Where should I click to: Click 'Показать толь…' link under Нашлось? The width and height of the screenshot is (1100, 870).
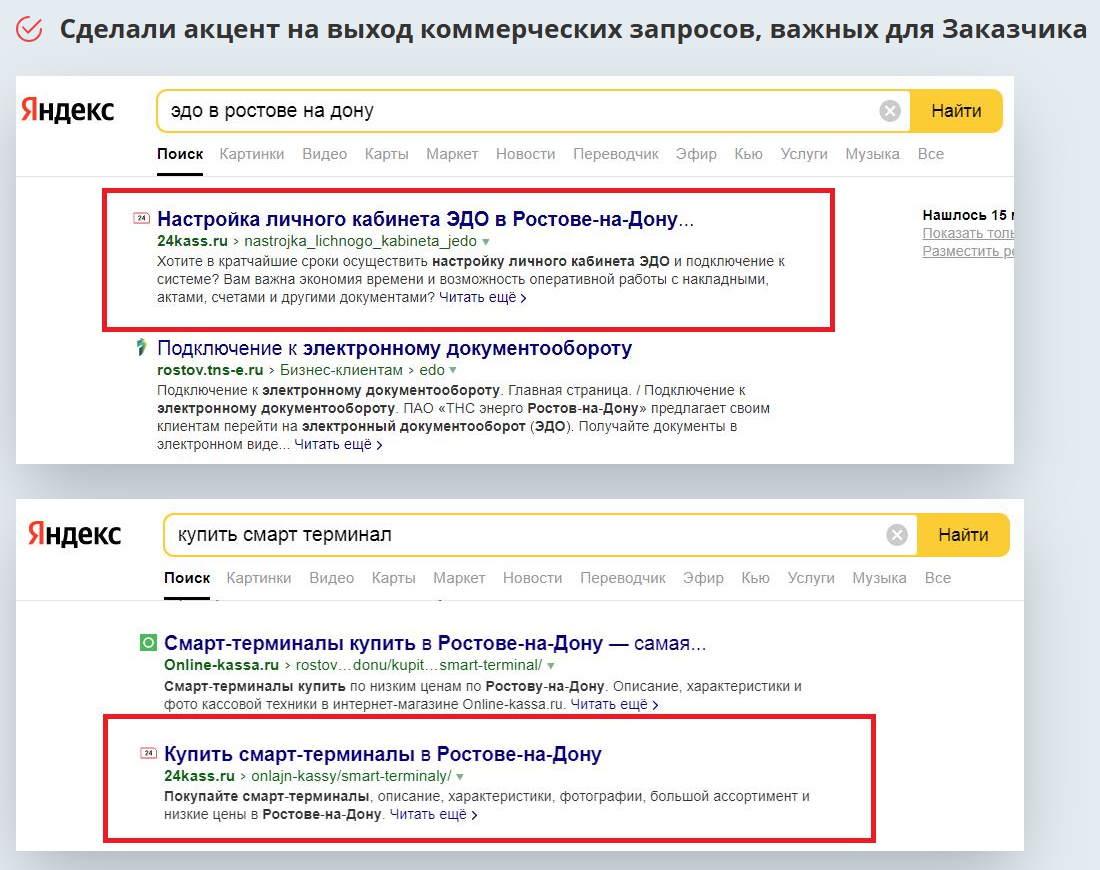(x=968, y=233)
